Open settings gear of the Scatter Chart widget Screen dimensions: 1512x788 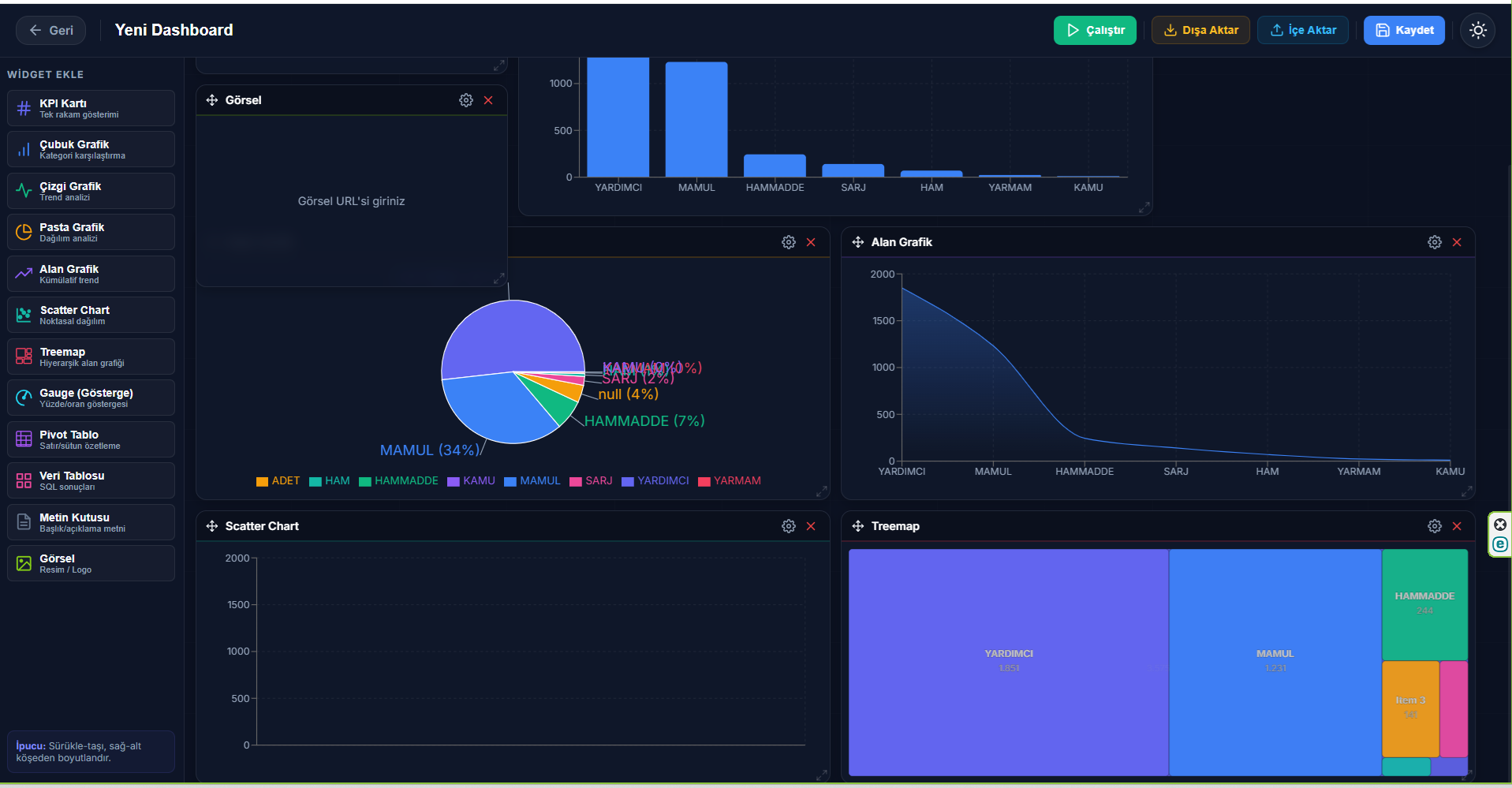pos(789,526)
